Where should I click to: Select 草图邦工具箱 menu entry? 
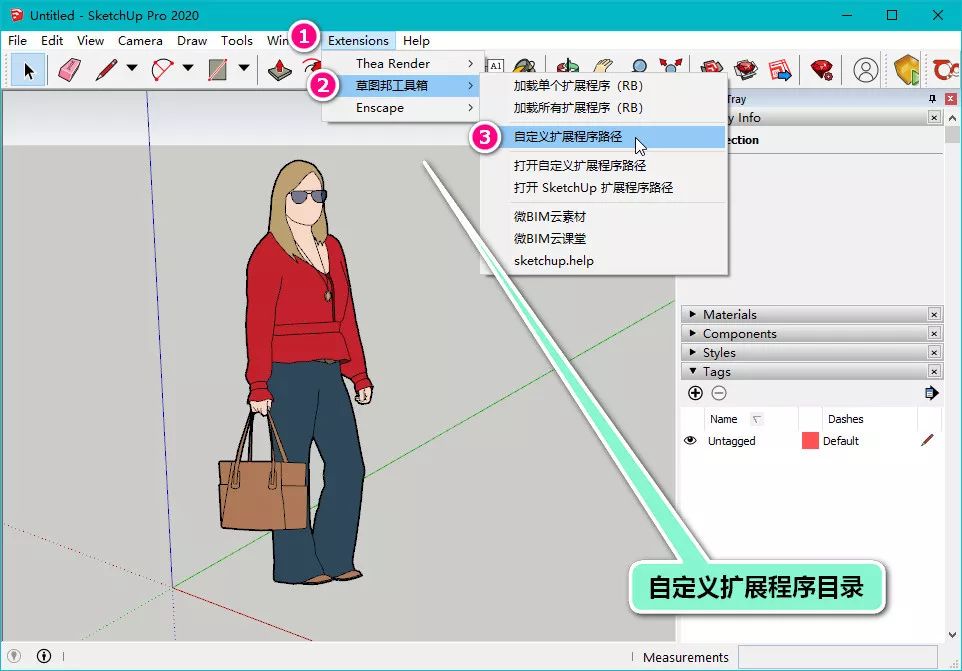(x=403, y=85)
